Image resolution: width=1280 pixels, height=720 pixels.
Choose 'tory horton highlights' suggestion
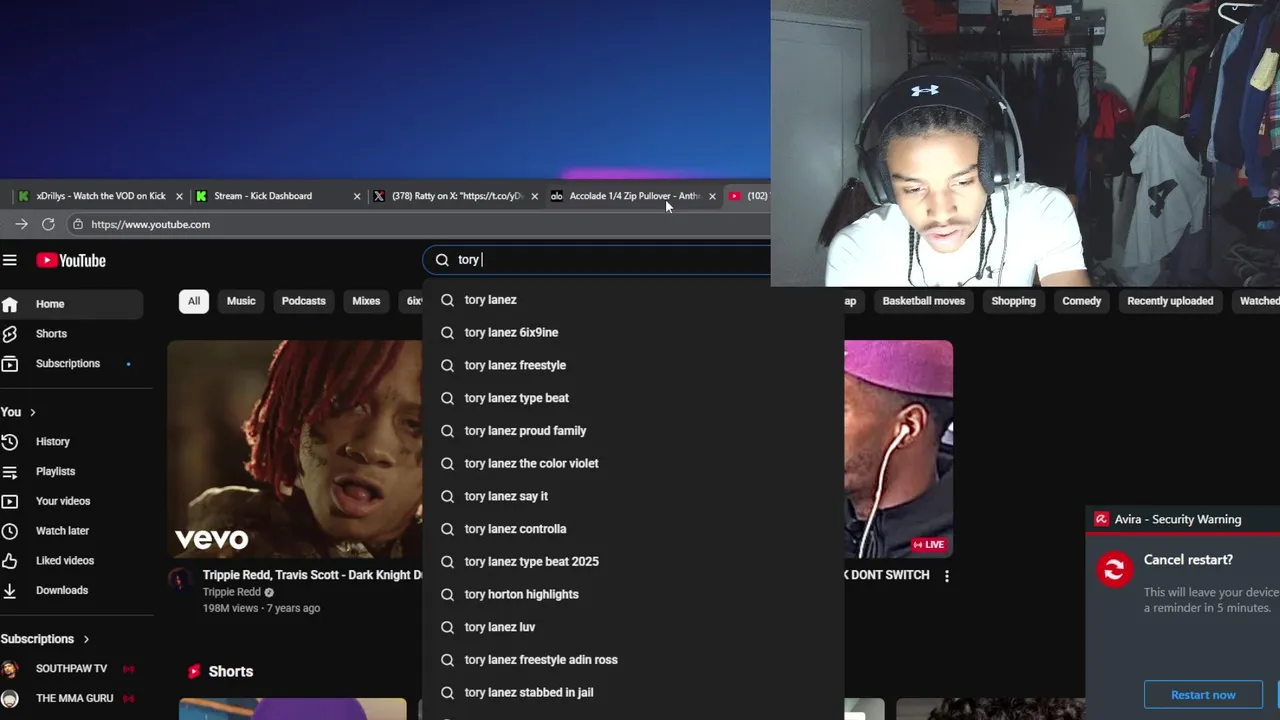(633, 594)
